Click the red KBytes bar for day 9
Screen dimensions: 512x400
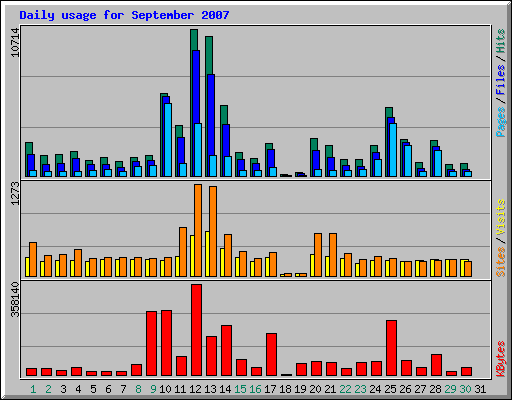[x=151, y=344]
